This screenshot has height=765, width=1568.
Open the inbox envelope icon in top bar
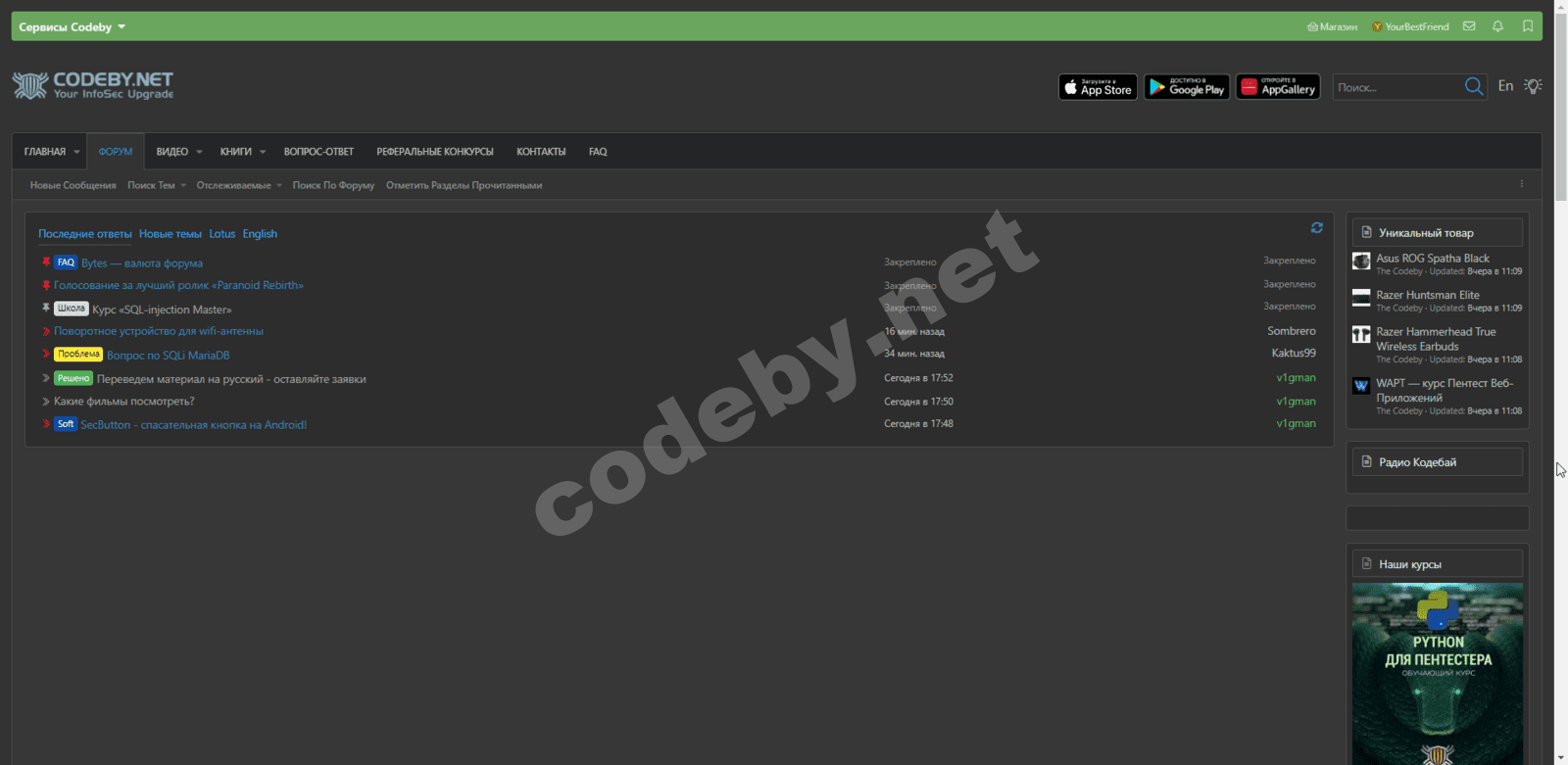pos(1468,26)
